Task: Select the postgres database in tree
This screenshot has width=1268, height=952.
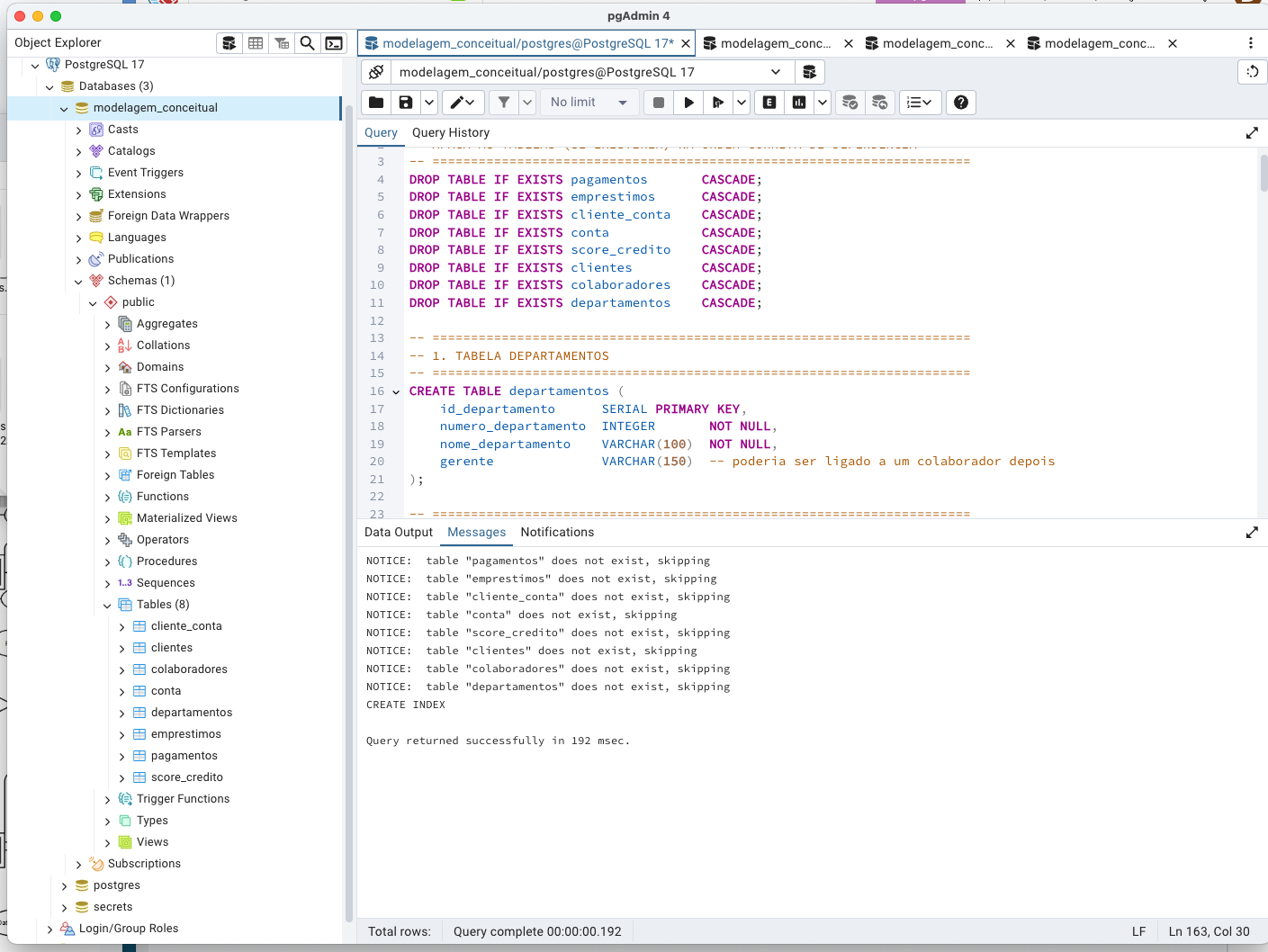Action: pos(117,885)
